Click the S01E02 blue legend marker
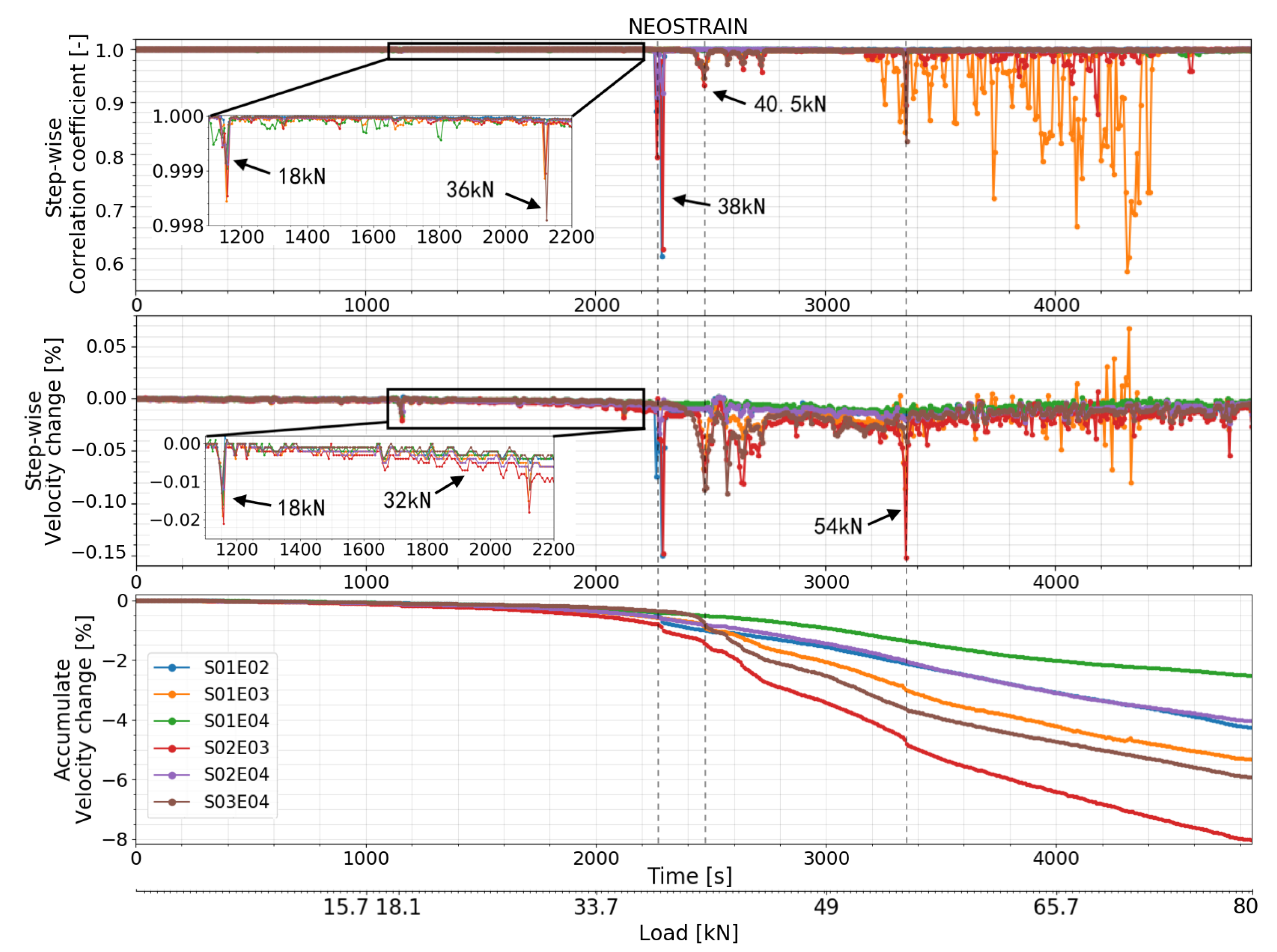 point(172,667)
